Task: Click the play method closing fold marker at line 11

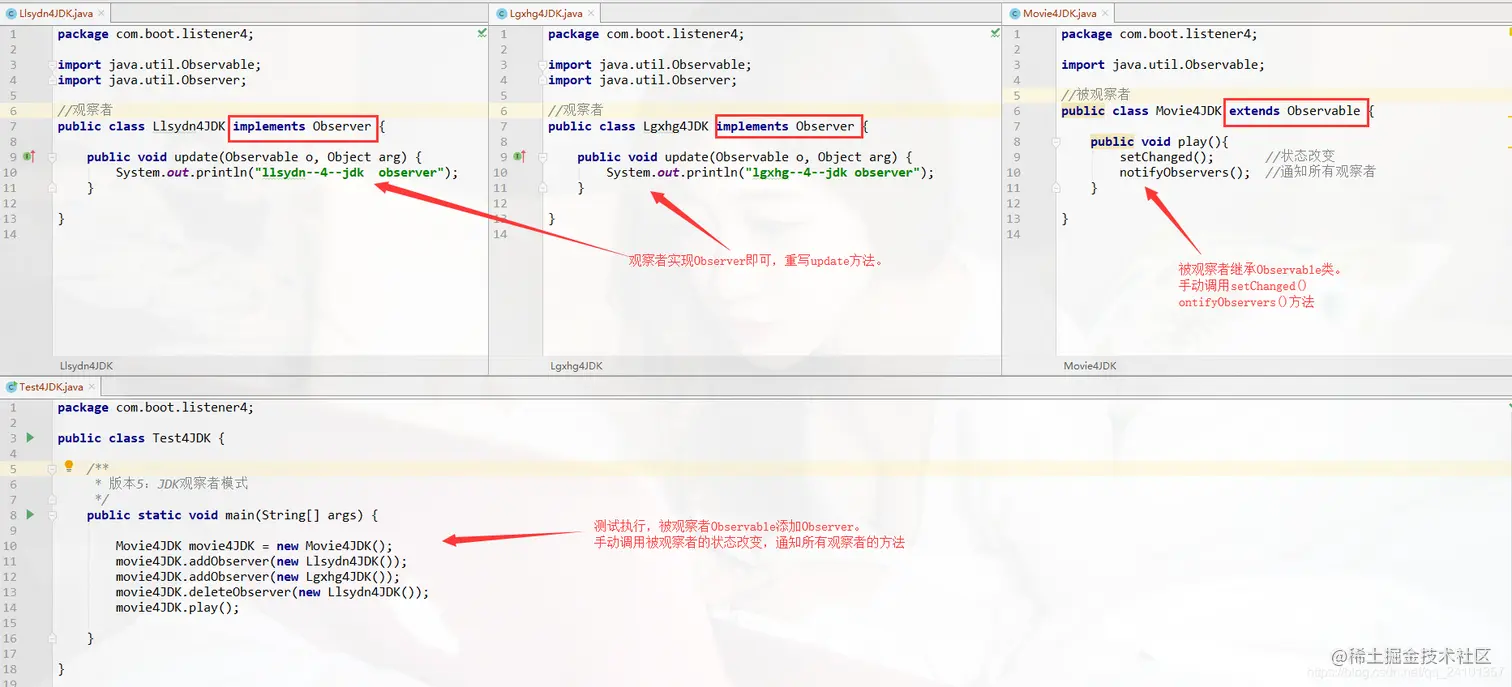Action: (x=1056, y=188)
